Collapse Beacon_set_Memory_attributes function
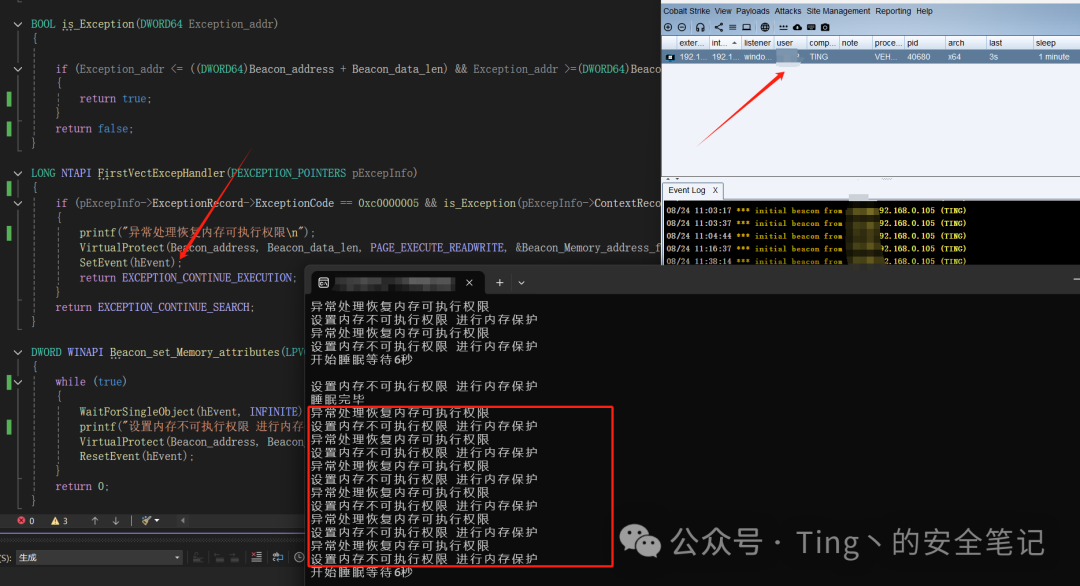This screenshot has height=586, width=1080. [x=18, y=353]
